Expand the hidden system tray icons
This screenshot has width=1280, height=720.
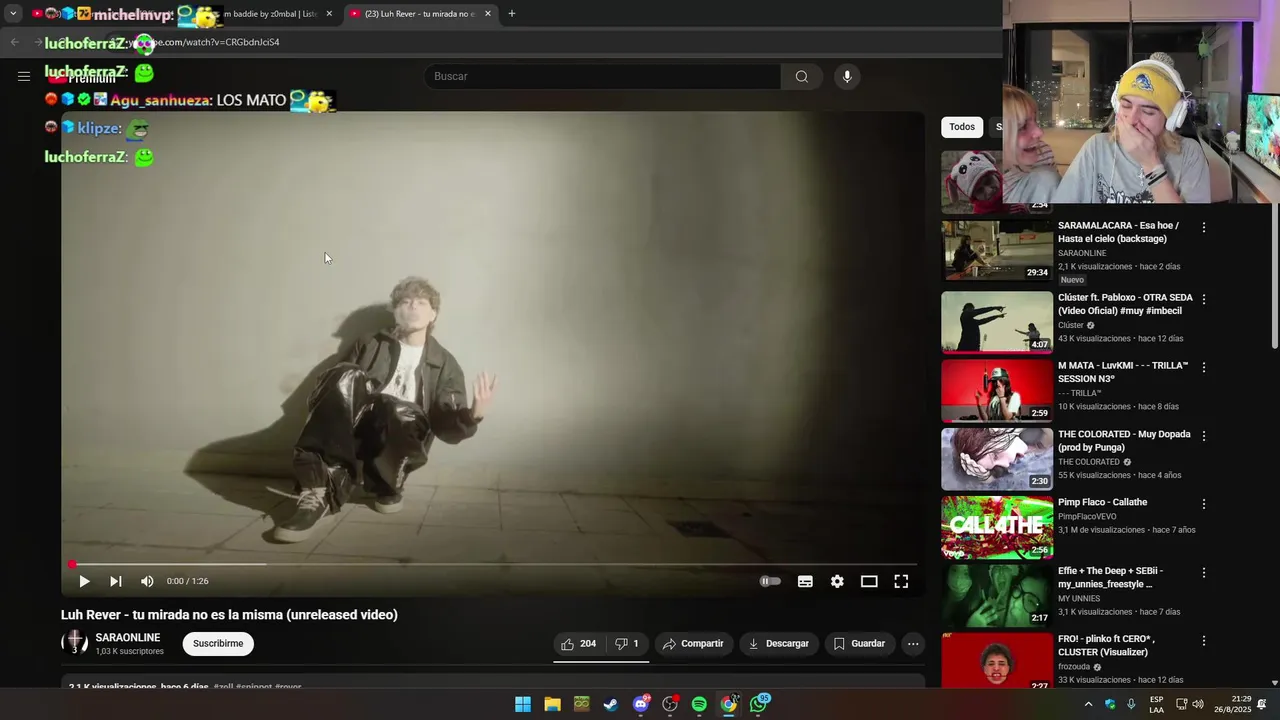(x=1088, y=704)
